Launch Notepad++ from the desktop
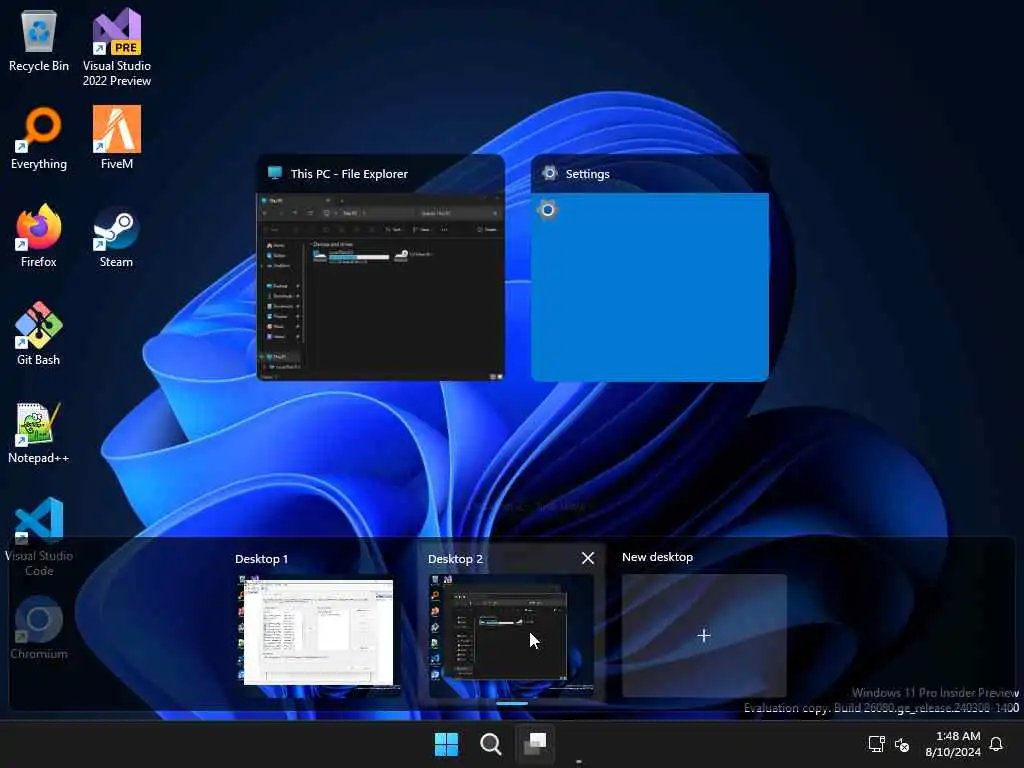This screenshot has width=1024, height=768. tap(38, 432)
